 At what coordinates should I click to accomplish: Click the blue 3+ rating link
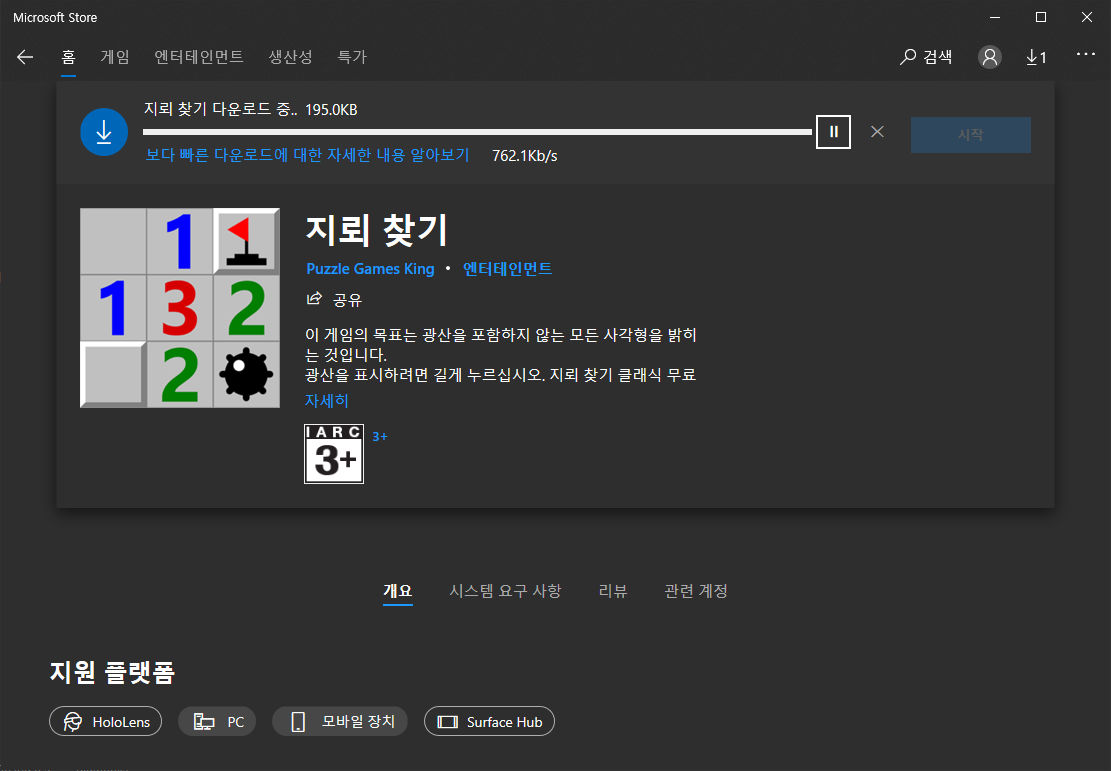point(380,437)
